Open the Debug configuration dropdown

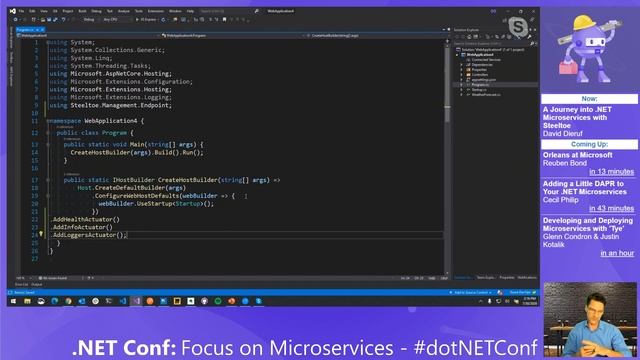tap(90, 19)
